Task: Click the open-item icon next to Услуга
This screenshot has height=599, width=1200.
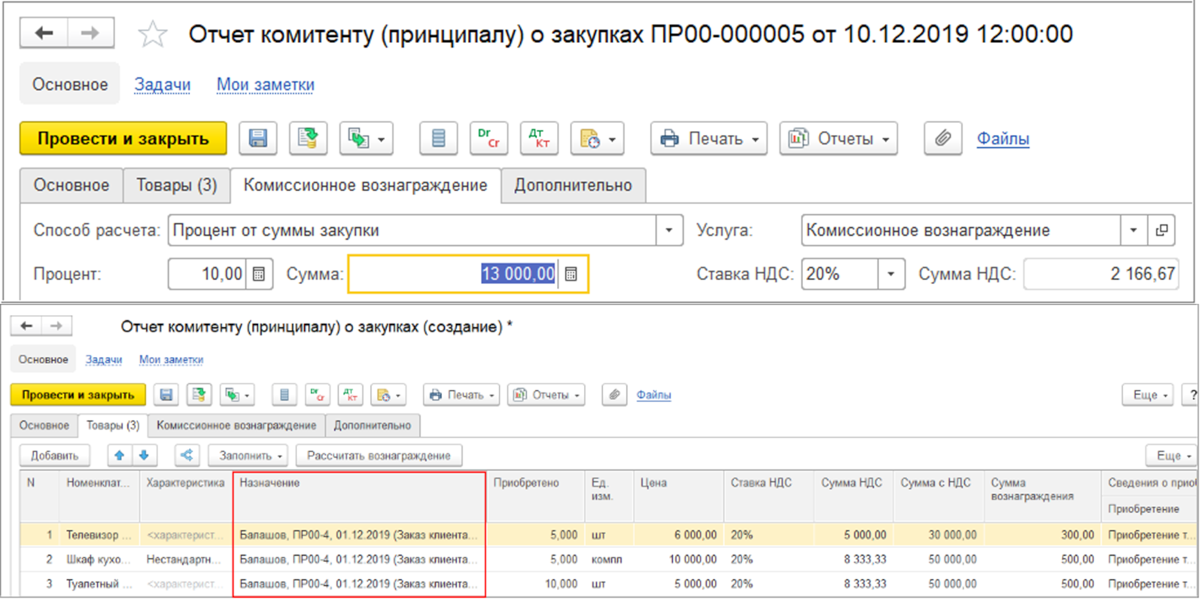Action: pos(1161,230)
